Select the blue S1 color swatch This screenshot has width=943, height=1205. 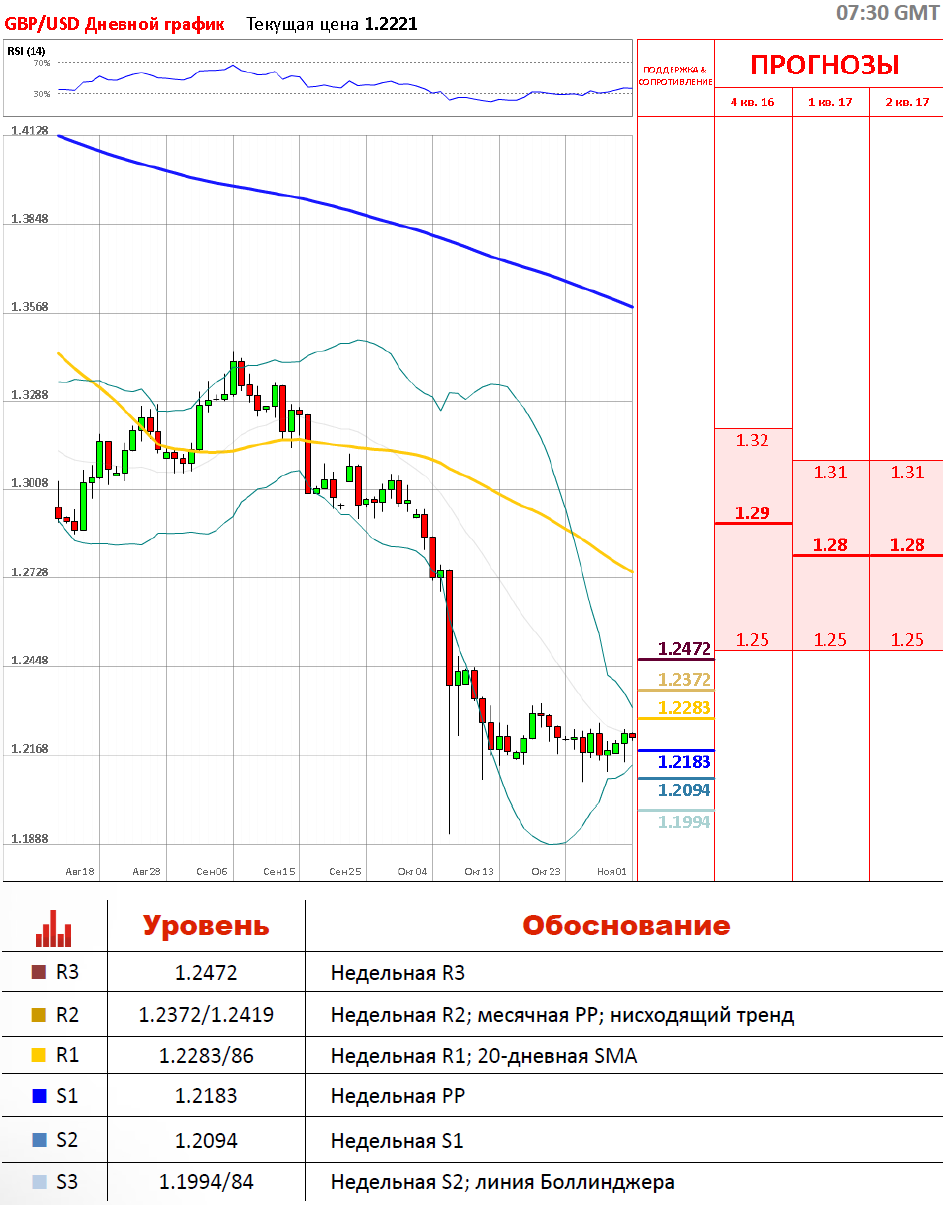[x=39, y=1096]
